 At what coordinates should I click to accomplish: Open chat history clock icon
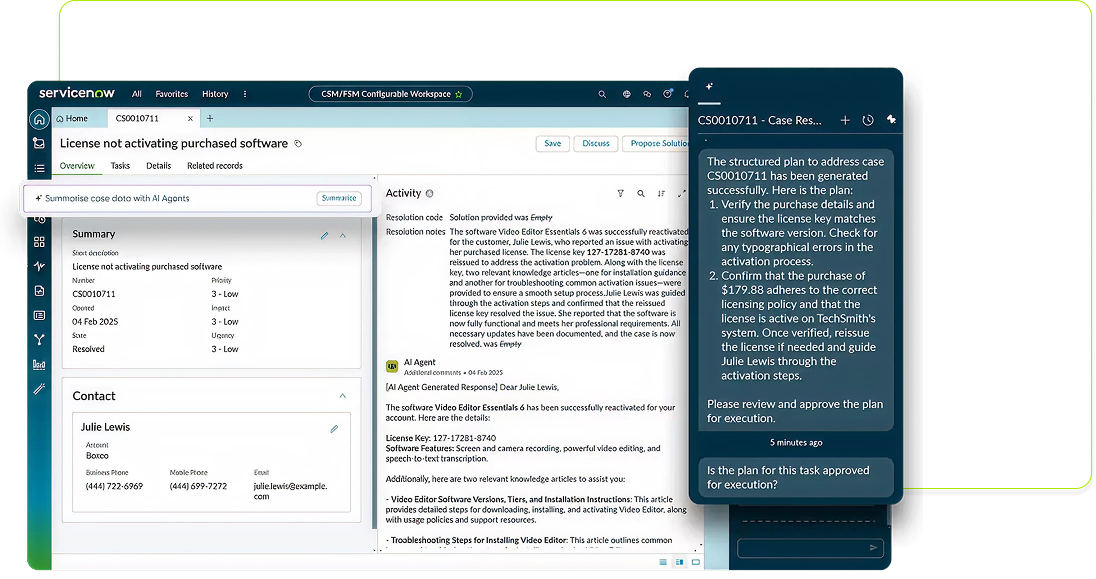868,120
